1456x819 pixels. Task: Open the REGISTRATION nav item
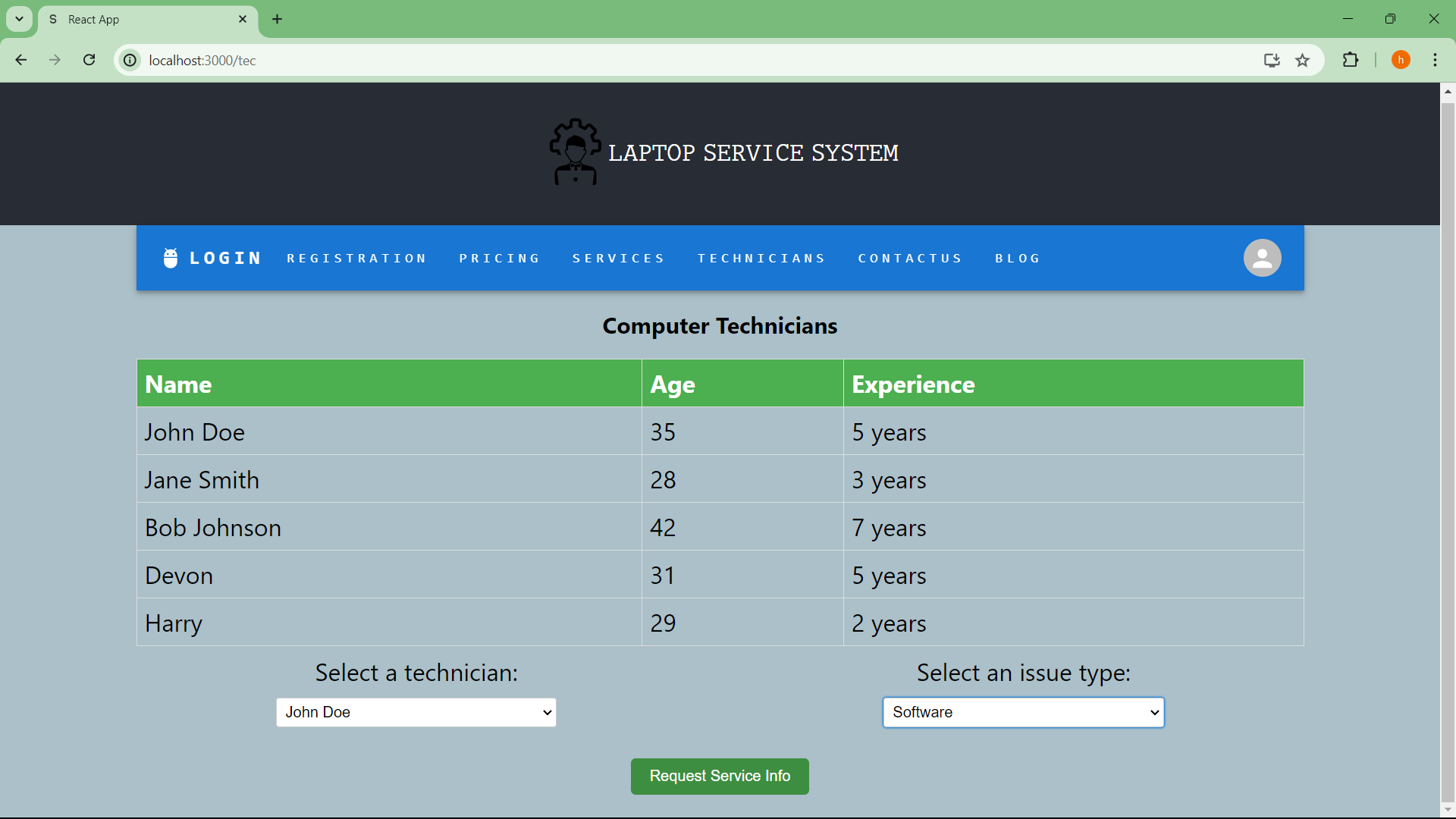pyautogui.click(x=356, y=259)
